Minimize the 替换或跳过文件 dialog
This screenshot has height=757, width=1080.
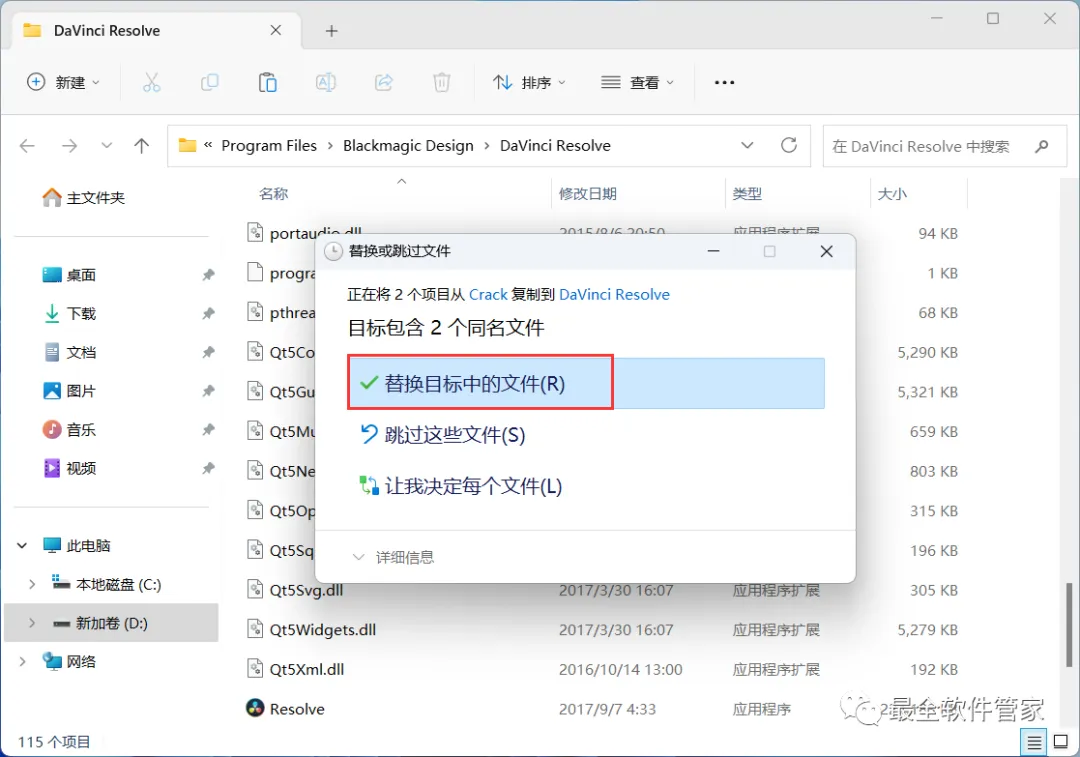(714, 251)
